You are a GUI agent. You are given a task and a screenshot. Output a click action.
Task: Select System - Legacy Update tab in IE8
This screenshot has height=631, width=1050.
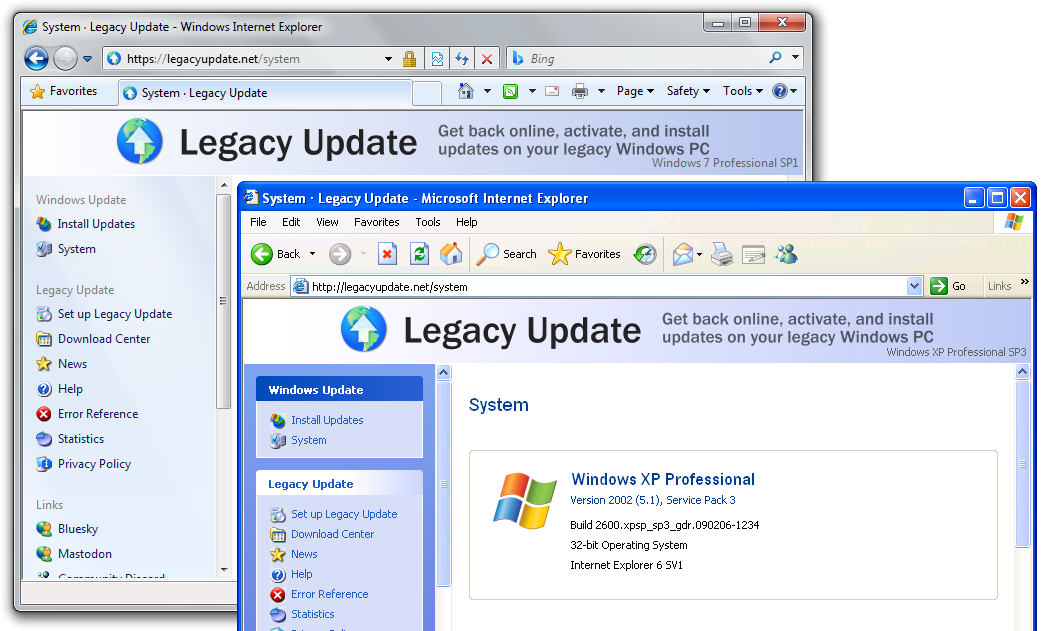265,93
